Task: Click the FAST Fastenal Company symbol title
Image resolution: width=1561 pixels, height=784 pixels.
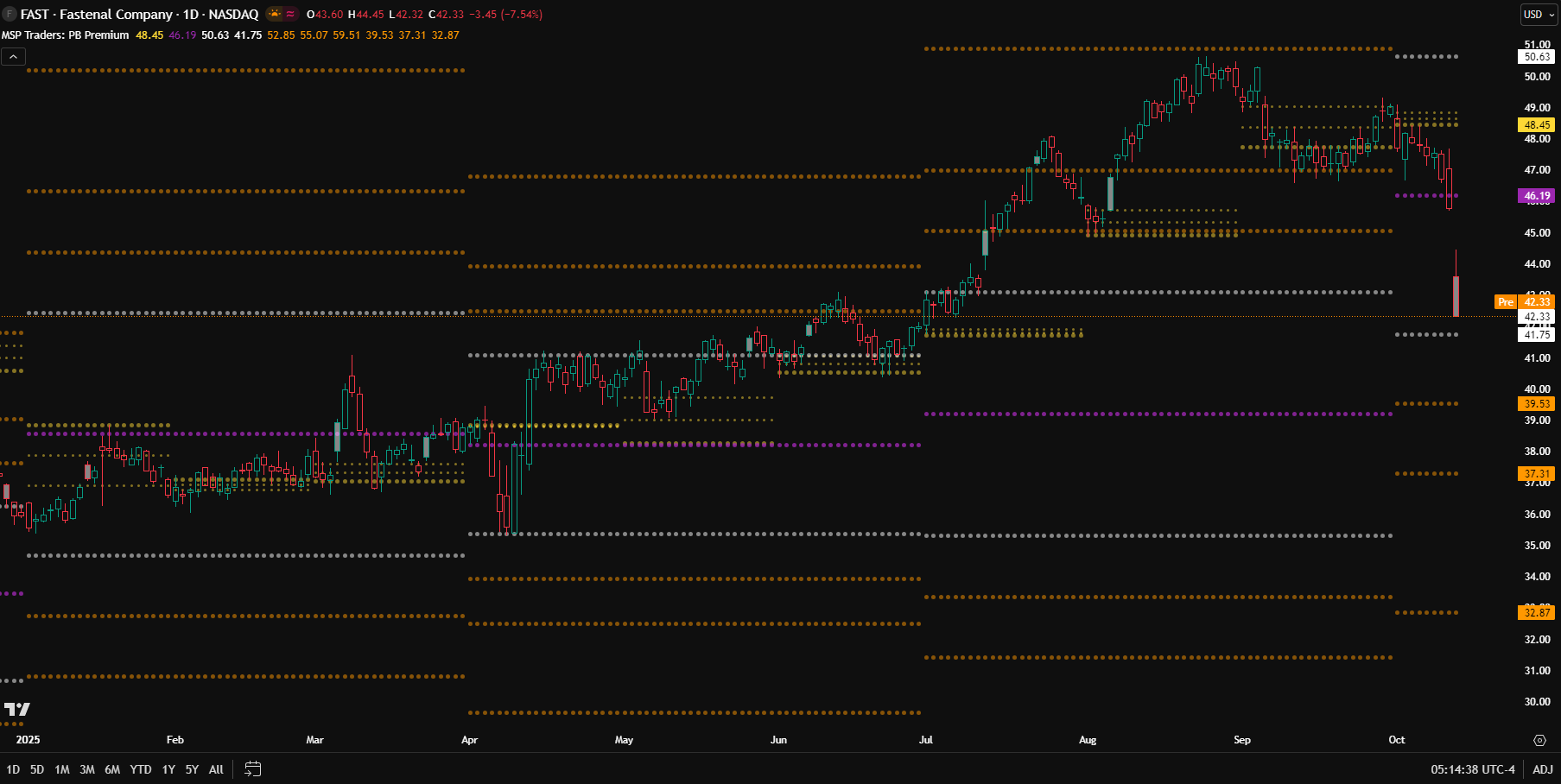Action: click(x=139, y=14)
